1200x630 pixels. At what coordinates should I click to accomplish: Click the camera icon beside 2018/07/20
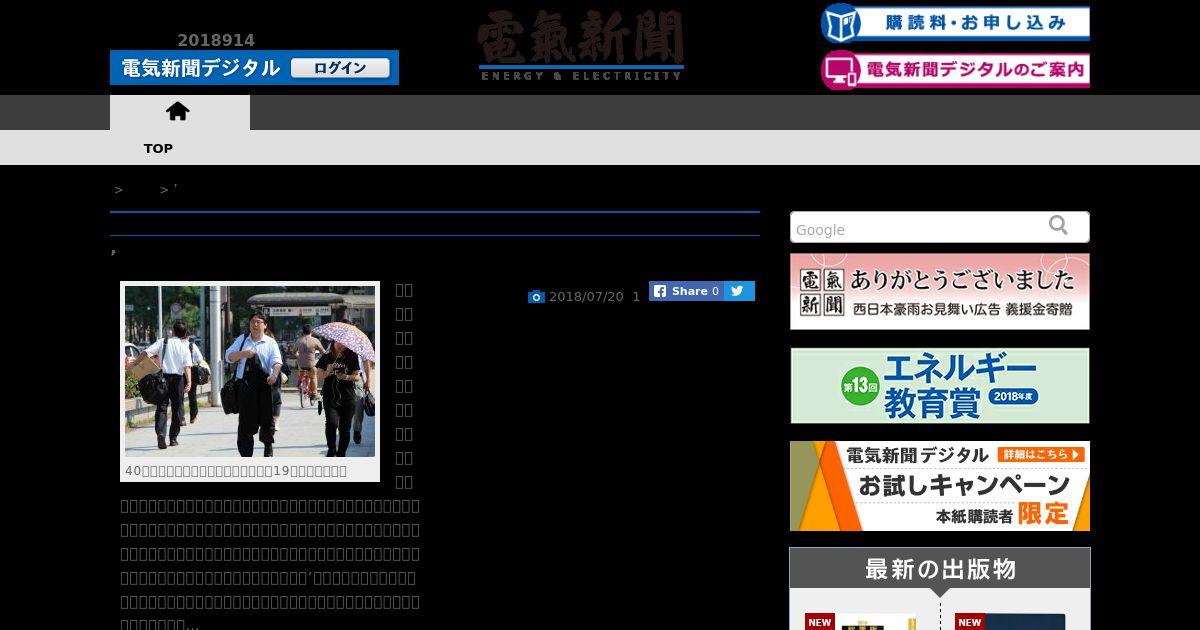click(536, 297)
